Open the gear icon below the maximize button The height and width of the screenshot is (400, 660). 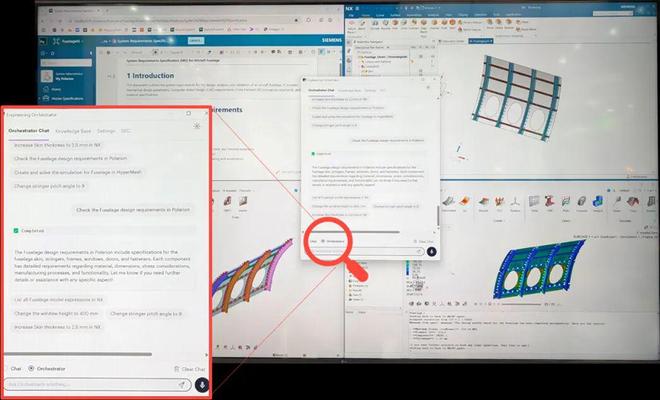197,127
